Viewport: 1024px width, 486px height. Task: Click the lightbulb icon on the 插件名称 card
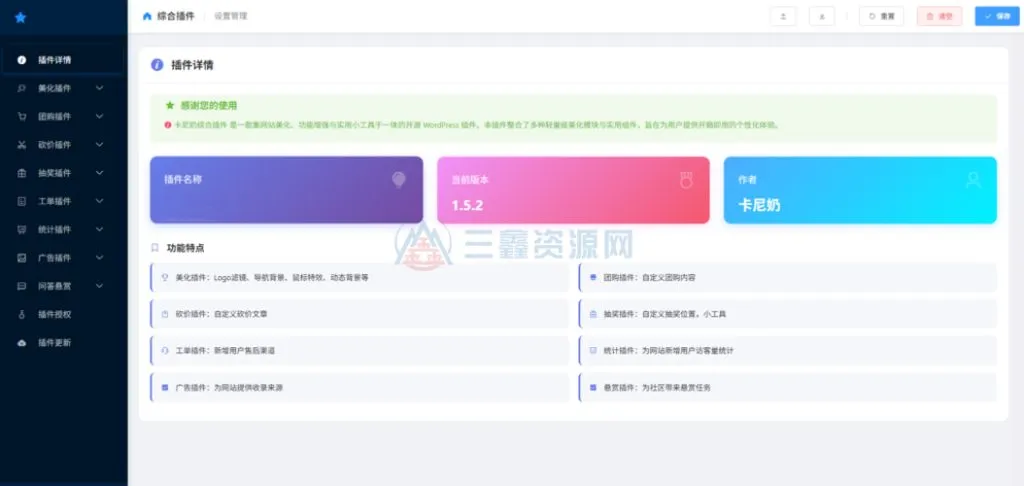[x=398, y=180]
